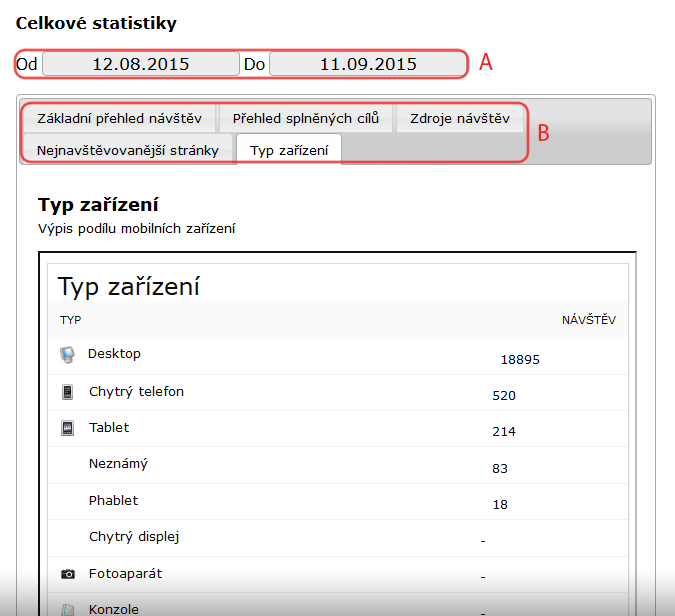The image size is (675, 616).
Task: Click the Desktop monitor icon
Action: tap(67, 354)
